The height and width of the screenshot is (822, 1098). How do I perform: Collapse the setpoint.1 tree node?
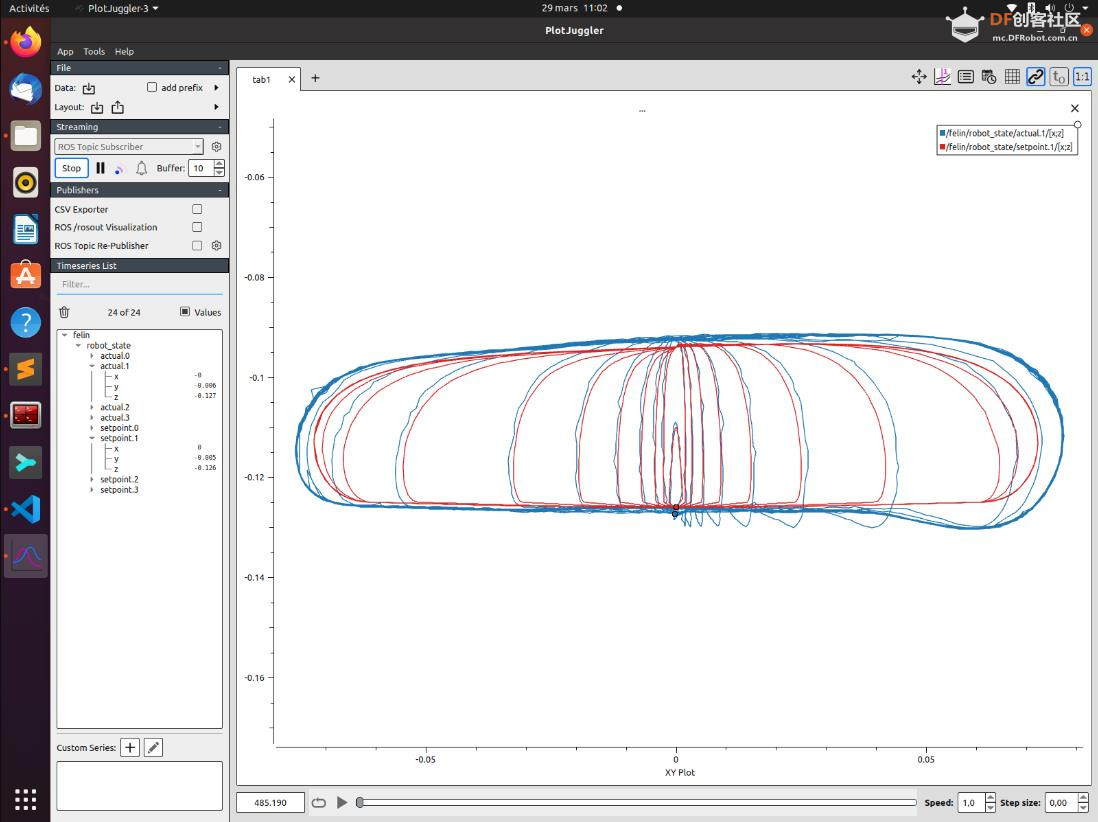92,438
